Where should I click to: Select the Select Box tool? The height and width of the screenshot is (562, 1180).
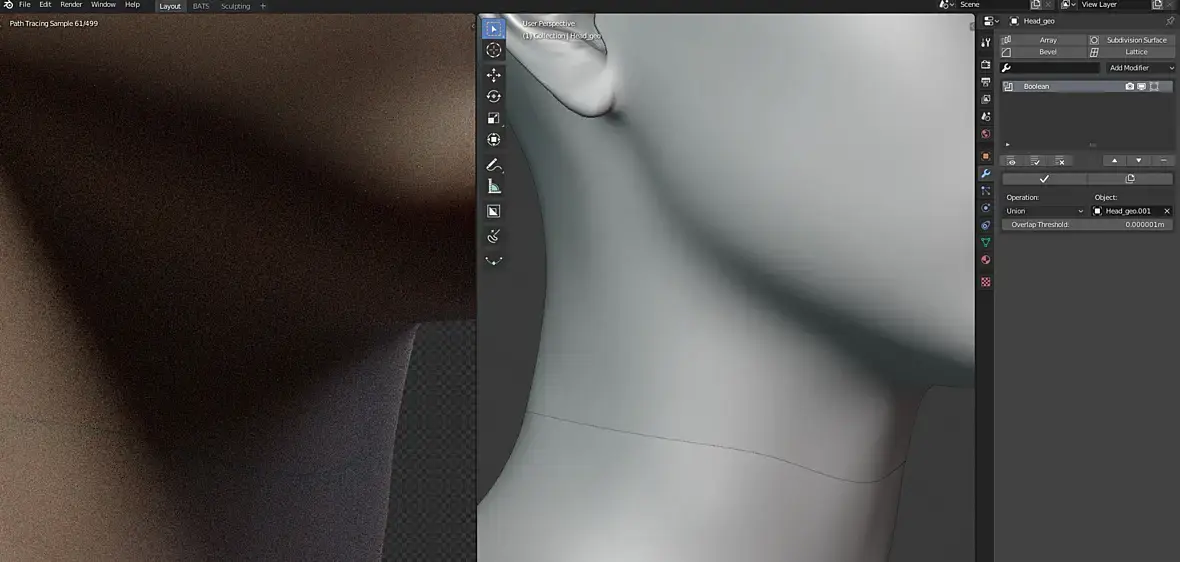coord(493,29)
